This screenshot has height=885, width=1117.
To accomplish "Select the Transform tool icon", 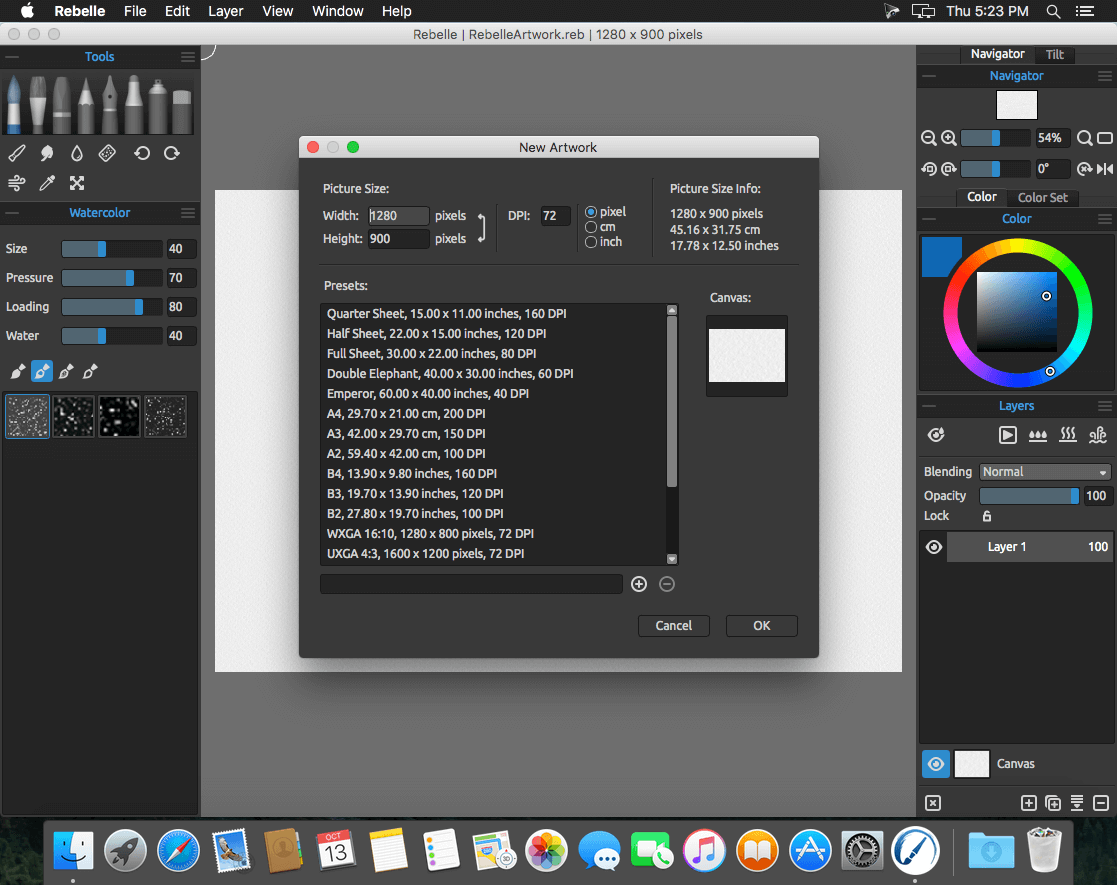I will point(77,183).
